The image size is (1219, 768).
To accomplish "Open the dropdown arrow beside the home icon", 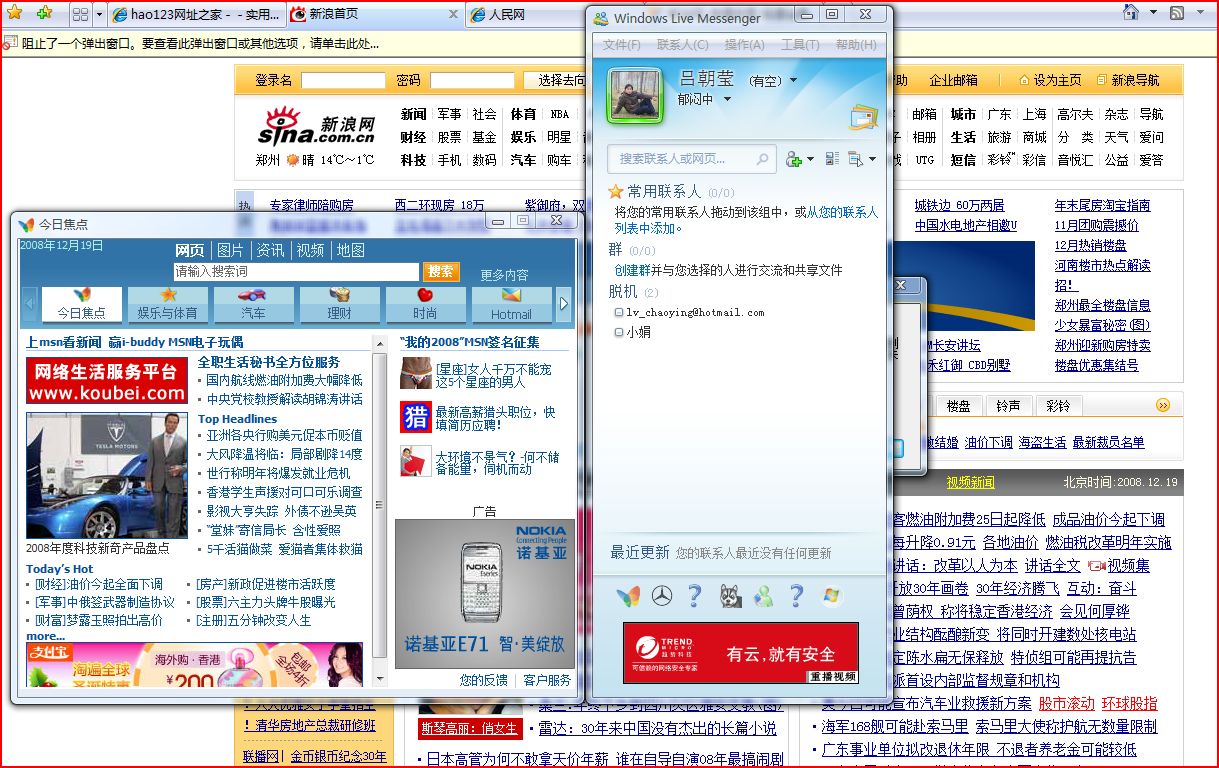I will 1153,13.
